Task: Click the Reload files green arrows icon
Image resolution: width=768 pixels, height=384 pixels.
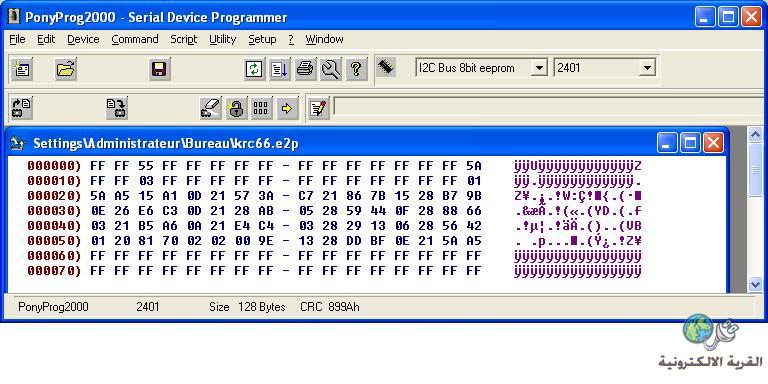Action: pyautogui.click(x=254, y=69)
